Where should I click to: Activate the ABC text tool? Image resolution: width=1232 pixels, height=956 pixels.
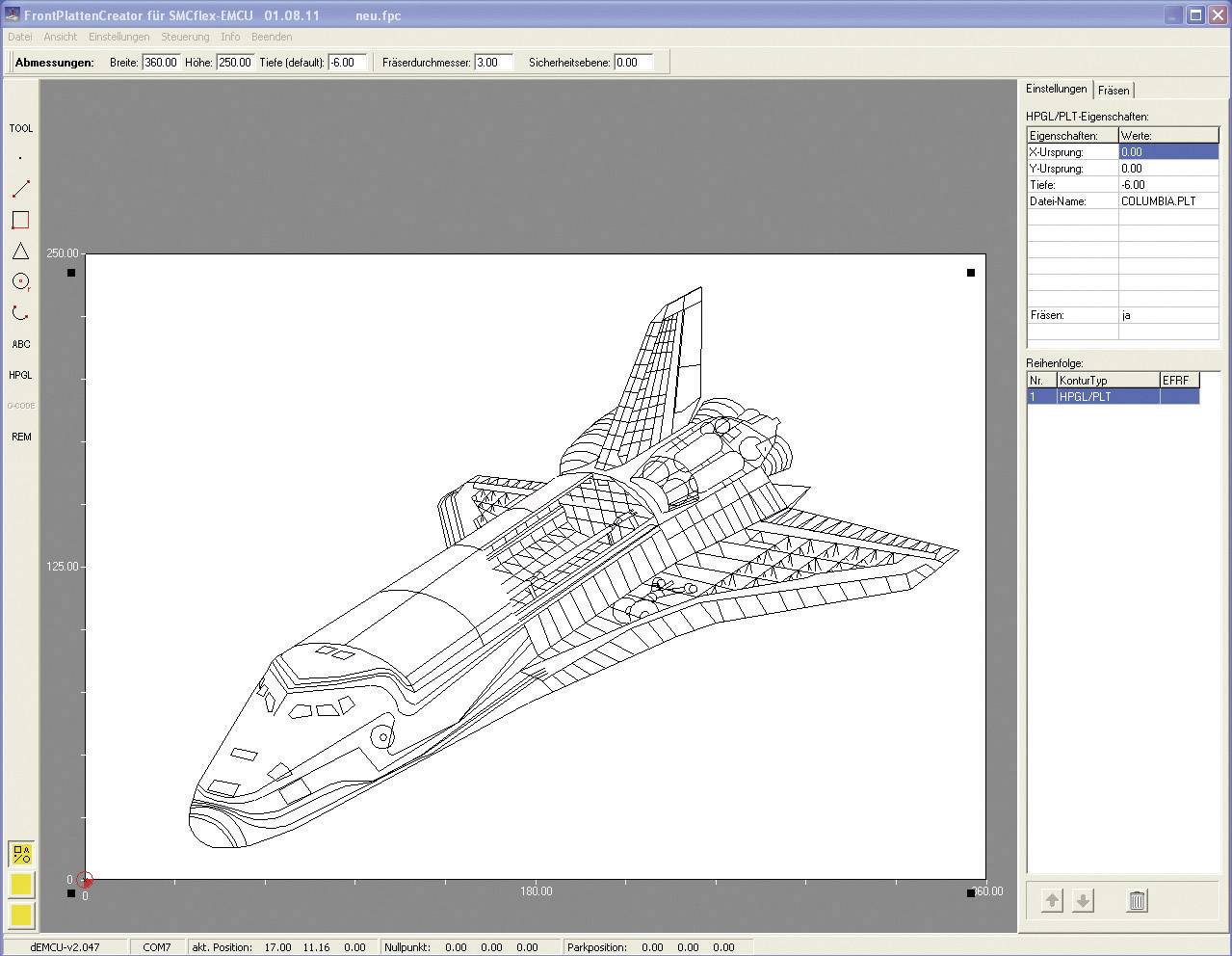tap(20, 344)
